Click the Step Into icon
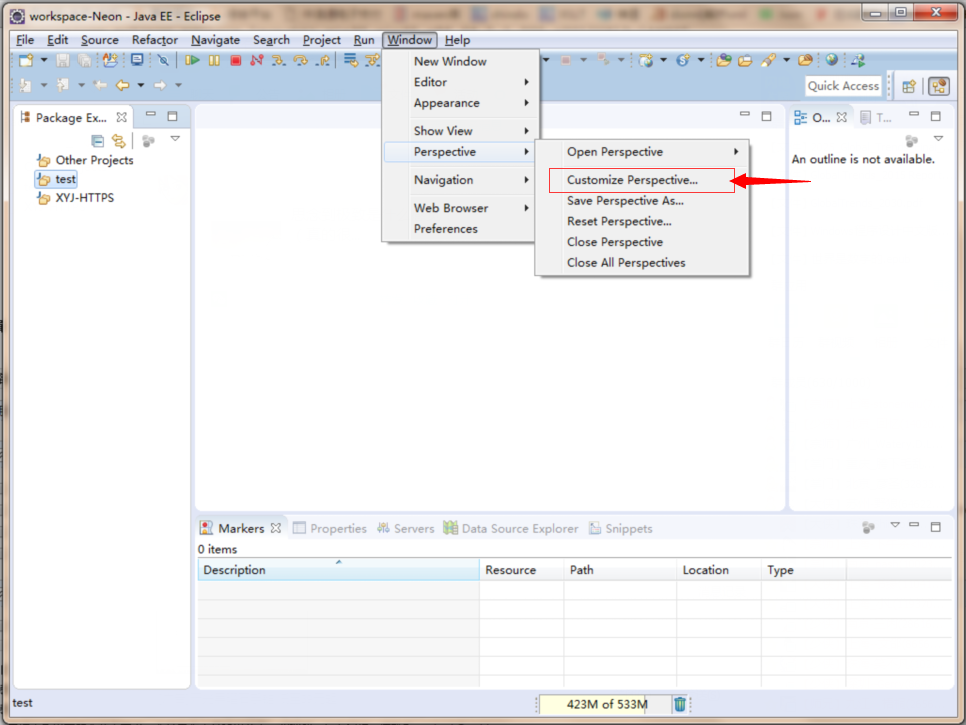 pos(278,60)
